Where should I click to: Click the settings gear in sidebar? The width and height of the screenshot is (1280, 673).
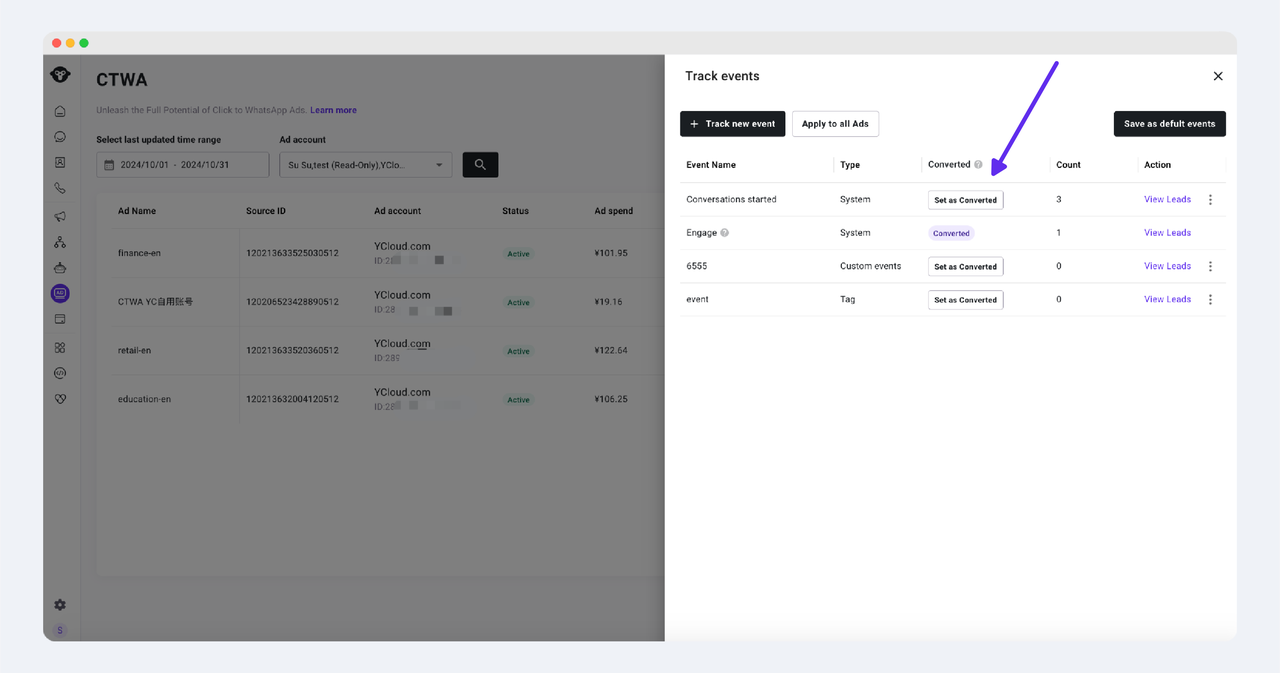[60, 605]
